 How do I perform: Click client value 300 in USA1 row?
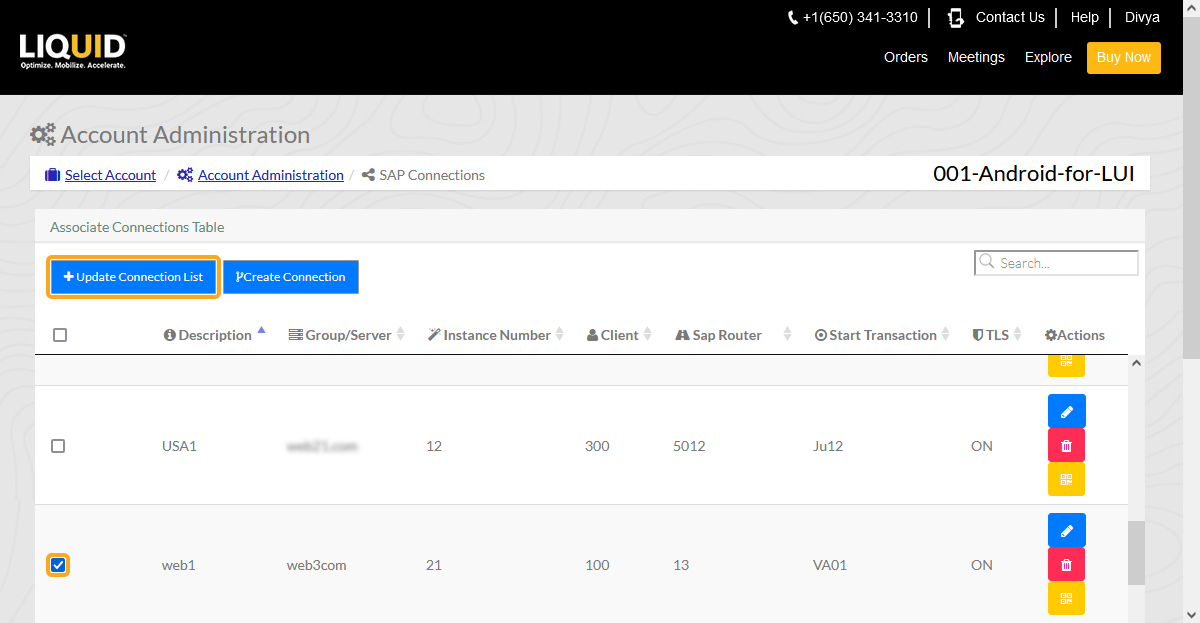[x=597, y=446]
